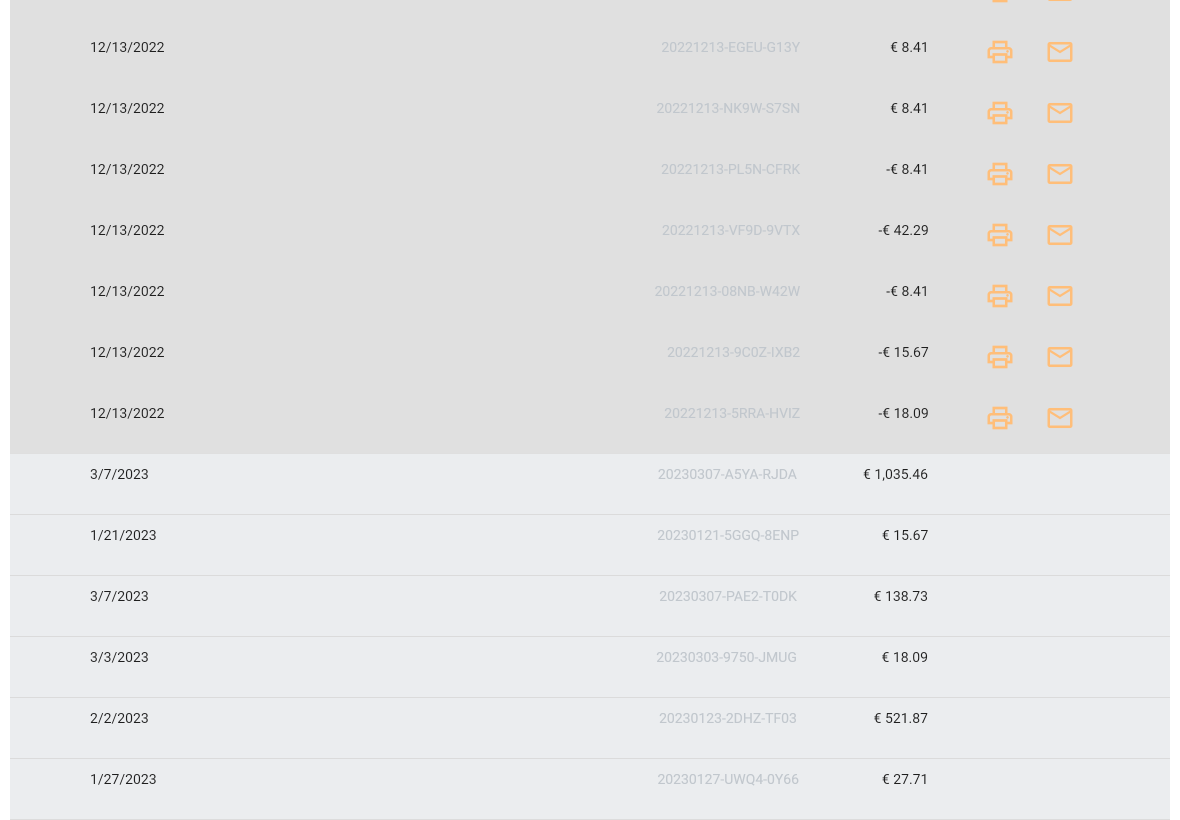Image resolution: width=1180 pixels, height=820 pixels.
Task: Print the invoice 20221213-NK9W-S7SN
Action: tap(1000, 113)
